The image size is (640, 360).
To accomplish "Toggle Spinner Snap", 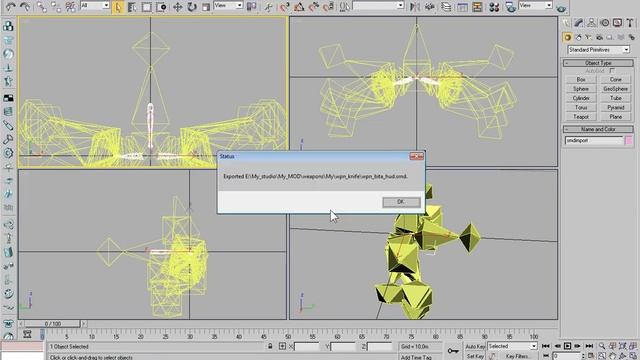I will 329,7.
